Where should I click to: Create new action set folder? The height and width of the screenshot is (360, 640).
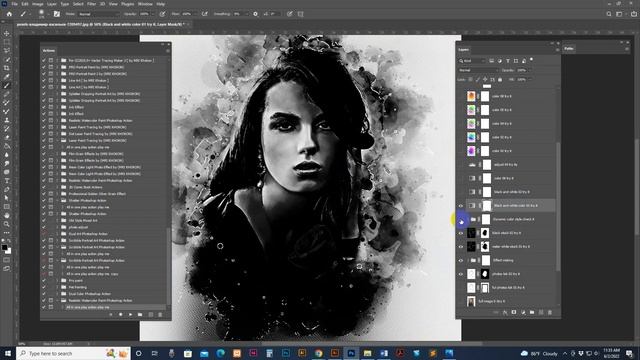(x=140, y=315)
